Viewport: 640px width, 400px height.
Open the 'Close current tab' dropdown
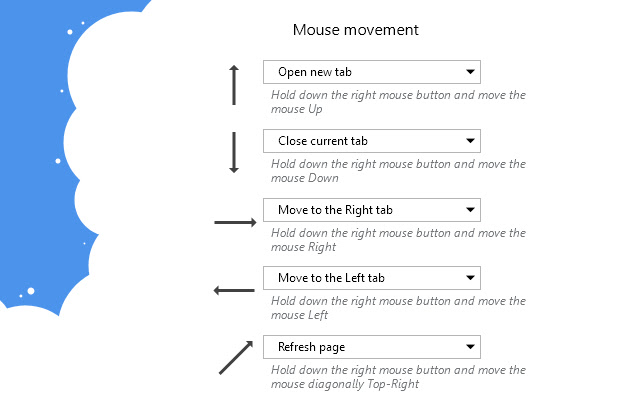(x=371, y=141)
